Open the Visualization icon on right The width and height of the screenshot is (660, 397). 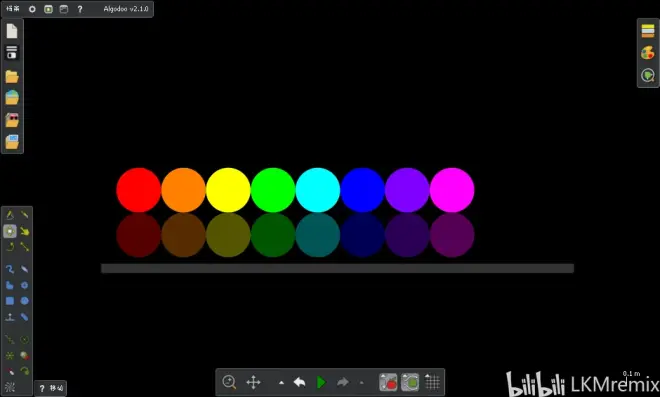(648, 75)
